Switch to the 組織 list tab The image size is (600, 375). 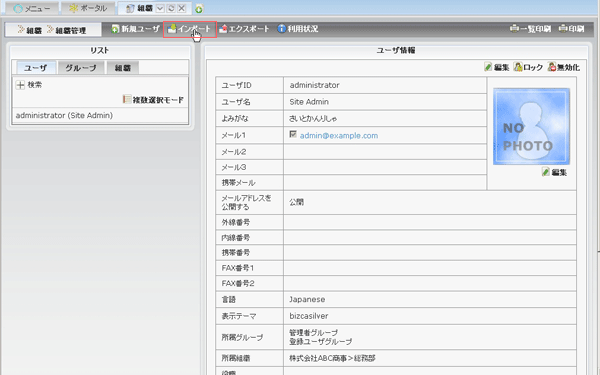click(123, 68)
